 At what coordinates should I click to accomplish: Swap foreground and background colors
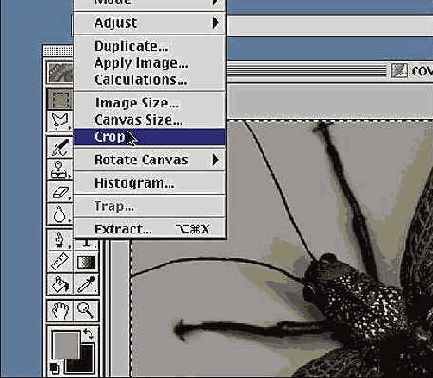89,334
